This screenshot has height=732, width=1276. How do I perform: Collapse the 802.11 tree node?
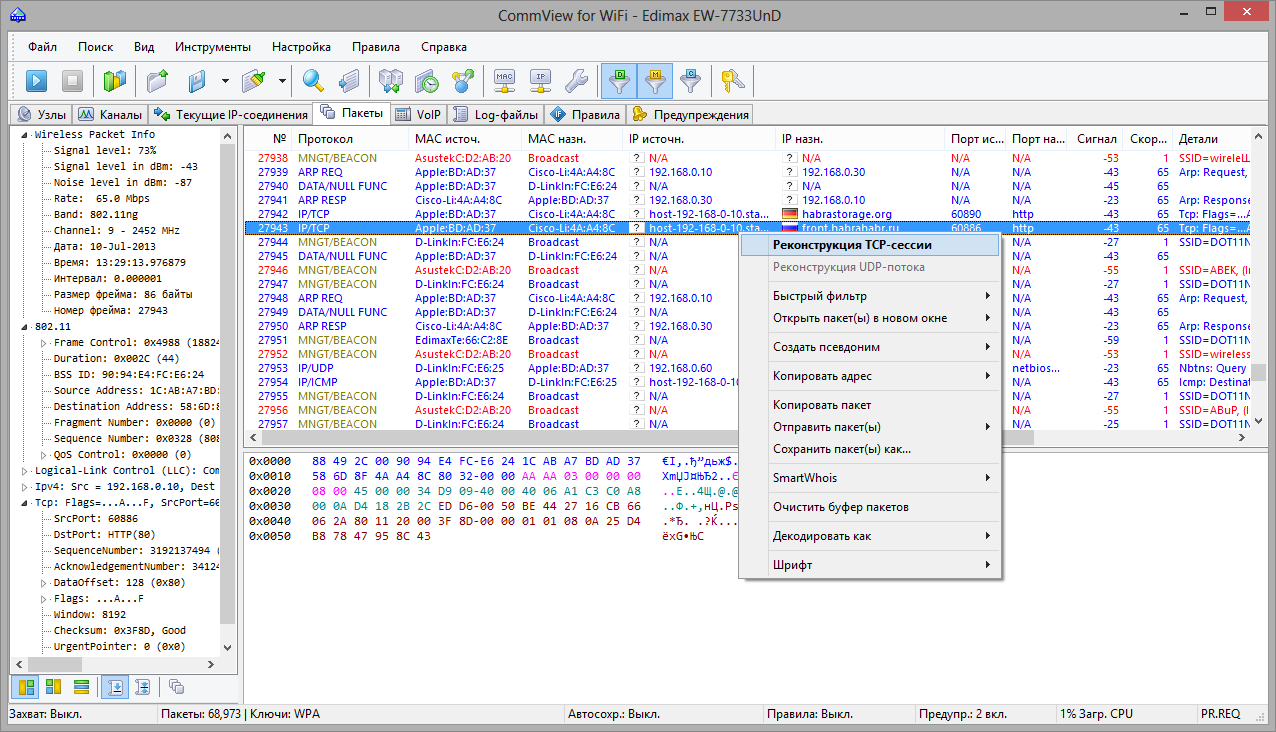[x=26, y=326]
